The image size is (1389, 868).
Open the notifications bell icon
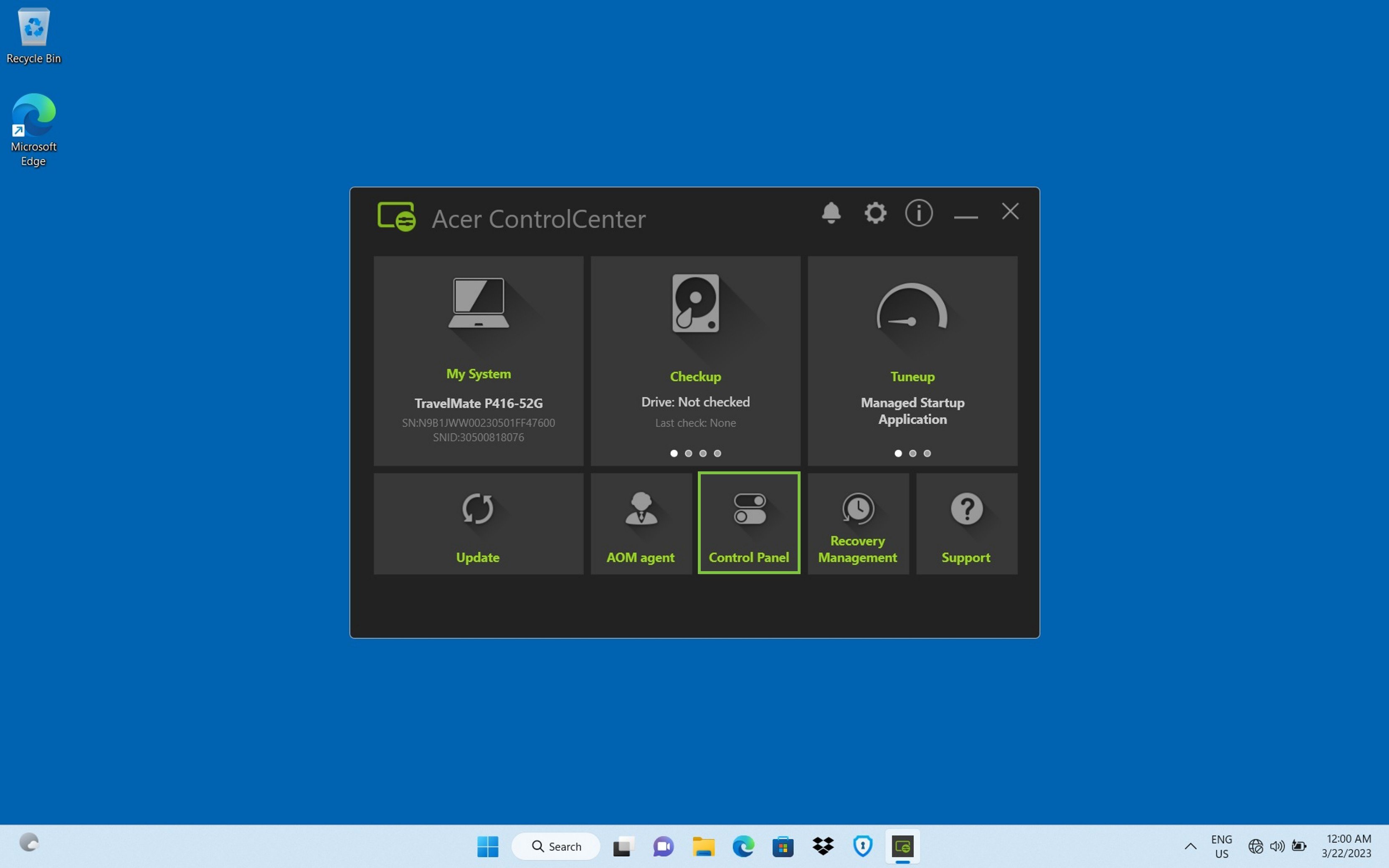831,213
